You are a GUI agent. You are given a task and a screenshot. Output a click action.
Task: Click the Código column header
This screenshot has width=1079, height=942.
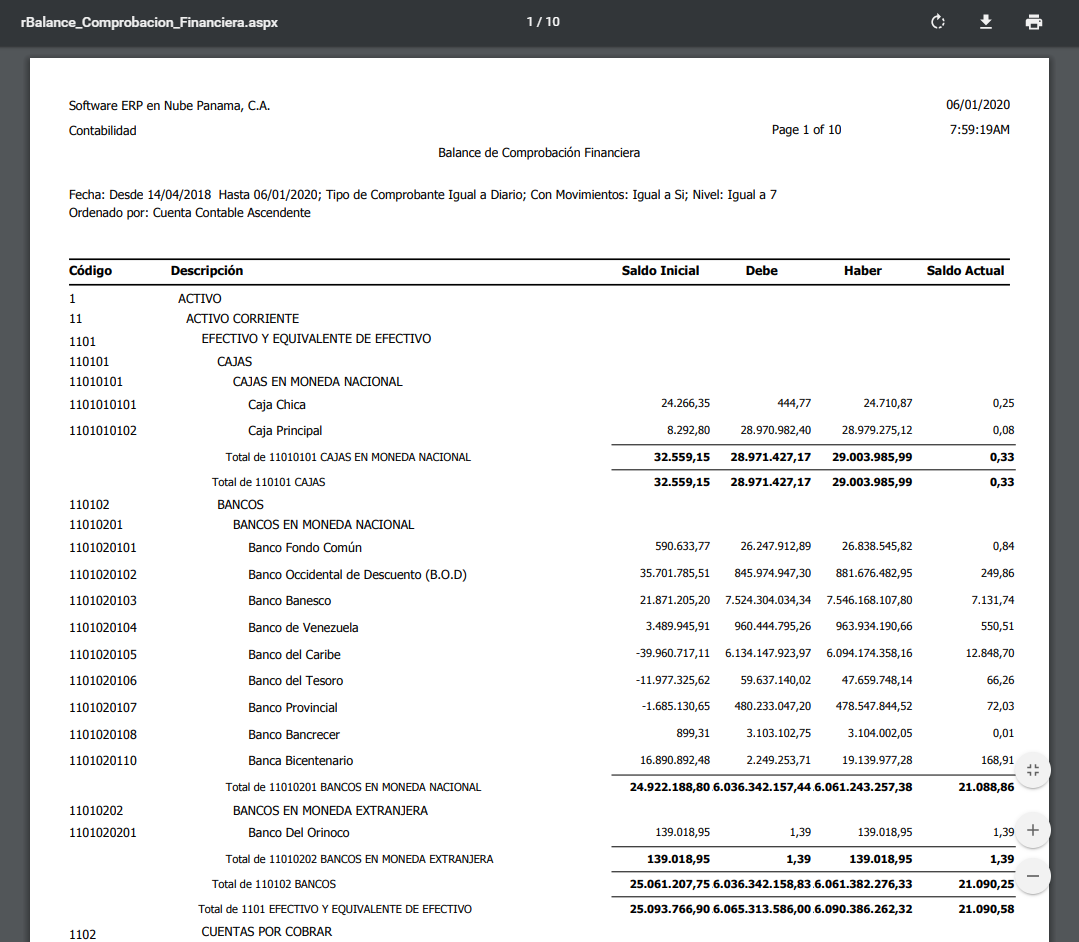90,271
